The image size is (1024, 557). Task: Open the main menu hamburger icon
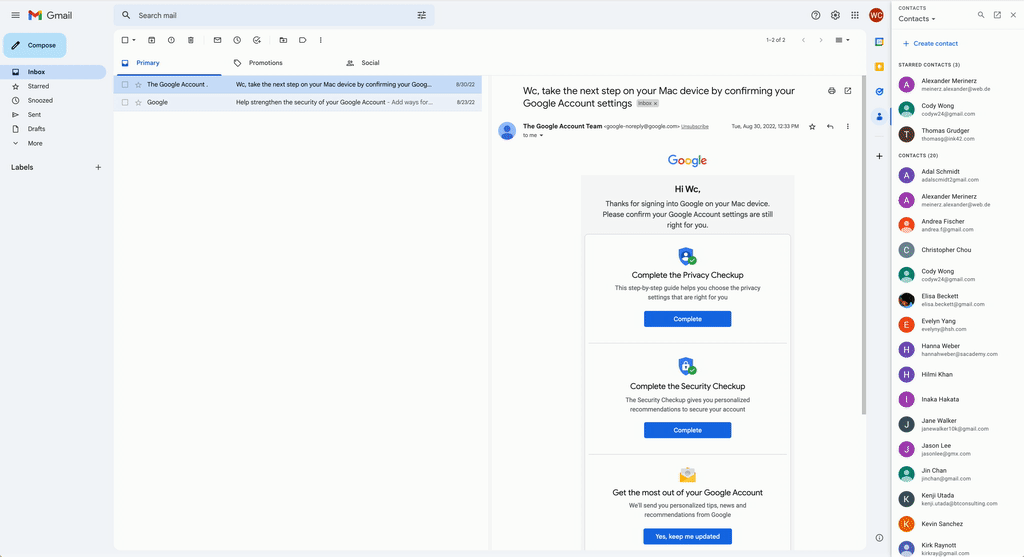tap(15, 15)
